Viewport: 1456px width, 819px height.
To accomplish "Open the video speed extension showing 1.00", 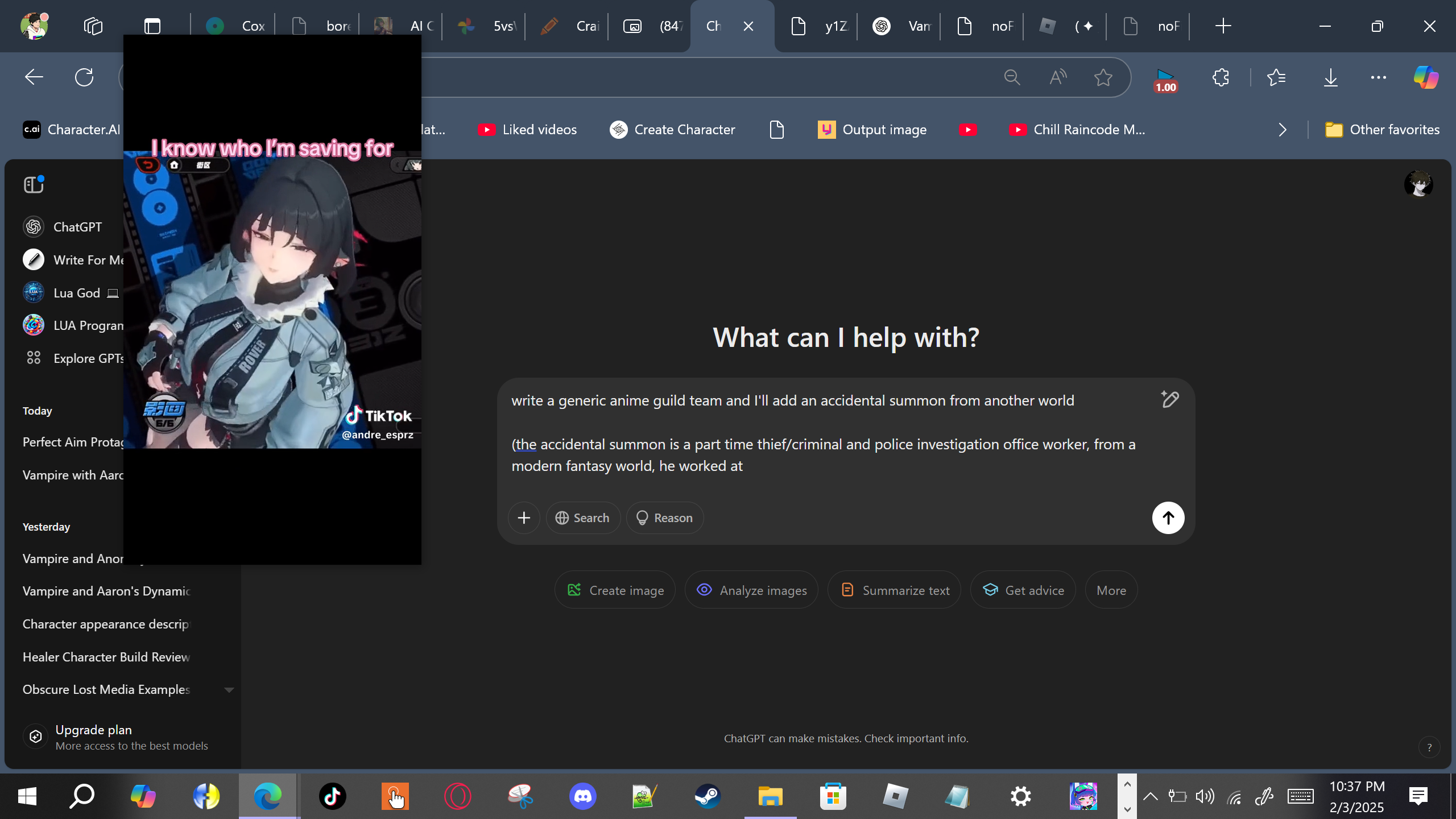I will pyautogui.click(x=1165, y=81).
